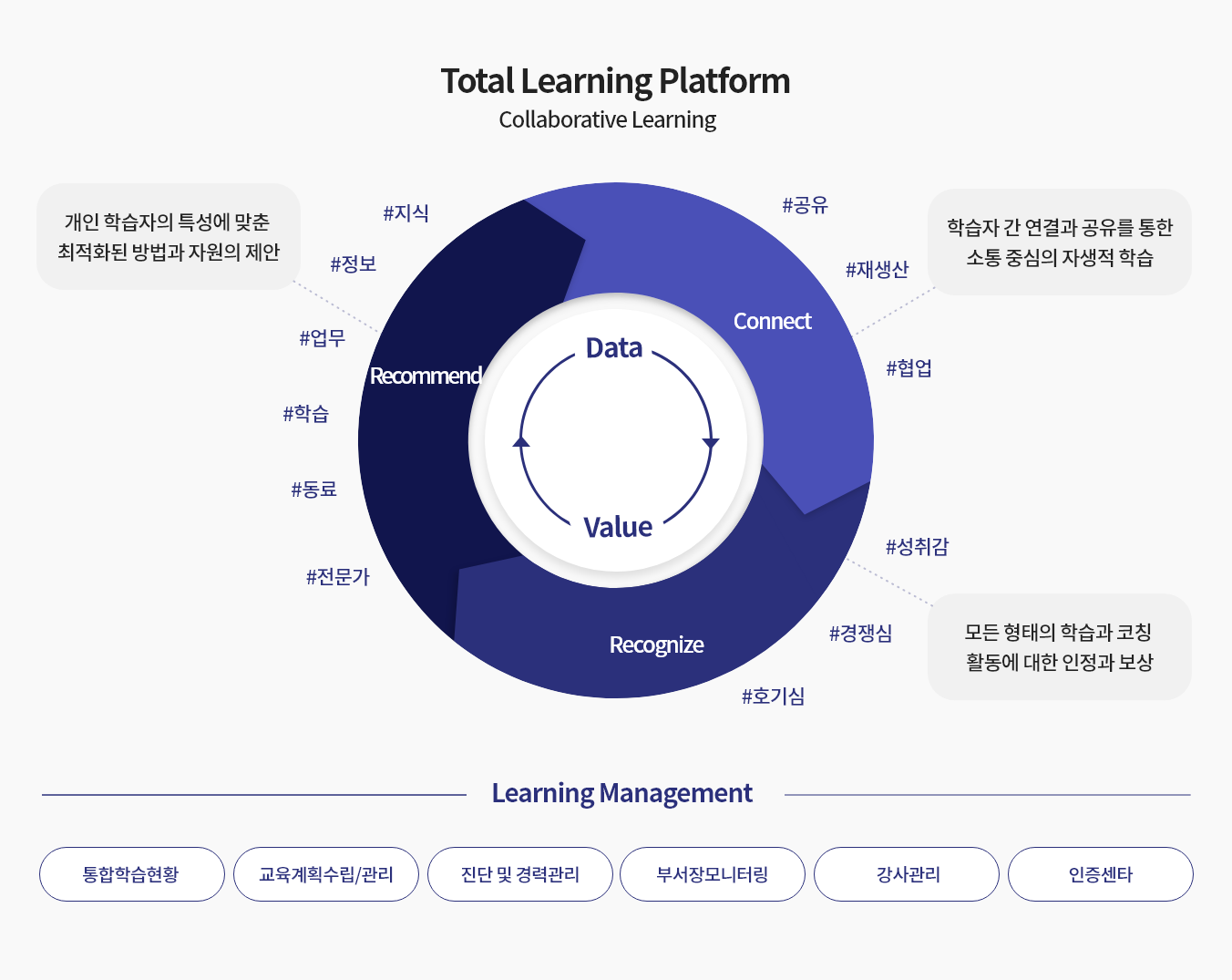Image resolution: width=1232 pixels, height=980 pixels.
Task: Select the #협업 hashtag
Action: (x=909, y=368)
